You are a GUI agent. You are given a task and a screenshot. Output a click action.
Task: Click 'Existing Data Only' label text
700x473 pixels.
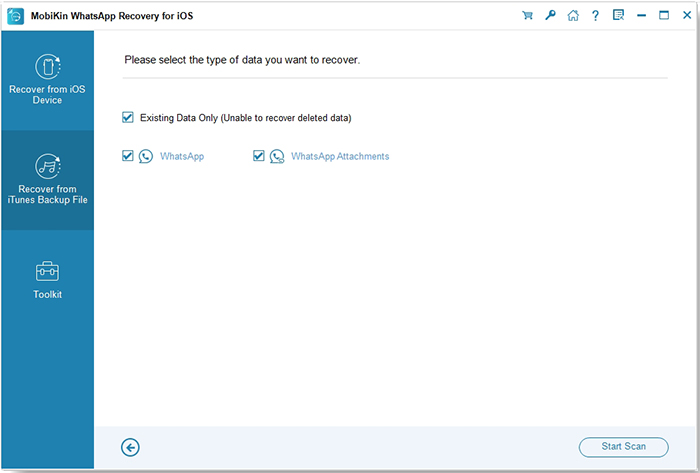pos(179,118)
